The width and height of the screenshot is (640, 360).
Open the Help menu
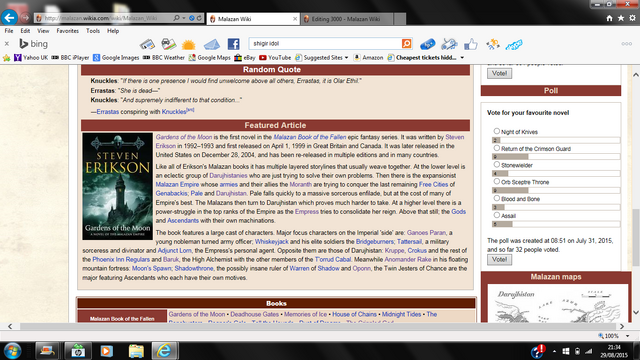click(113, 31)
